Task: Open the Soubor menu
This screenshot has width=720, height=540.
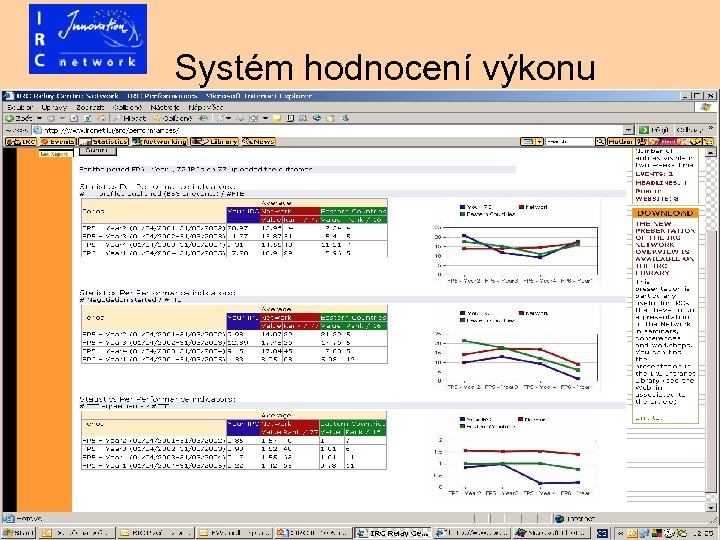Action: pos(20,107)
